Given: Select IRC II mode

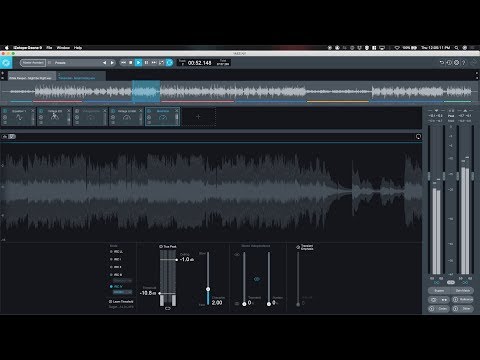Looking at the screenshot, I should [116, 267].
